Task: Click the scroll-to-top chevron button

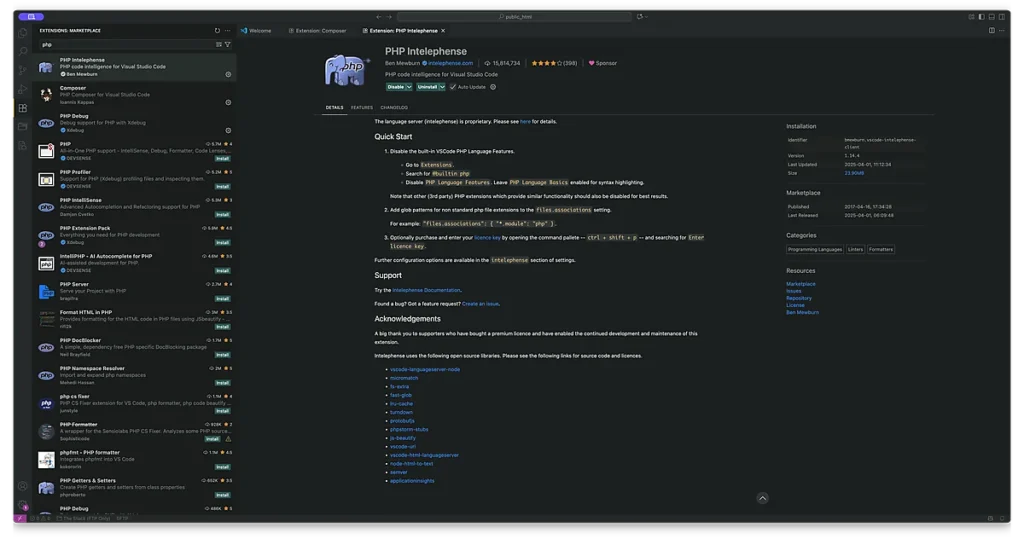Action: [762, 498]
